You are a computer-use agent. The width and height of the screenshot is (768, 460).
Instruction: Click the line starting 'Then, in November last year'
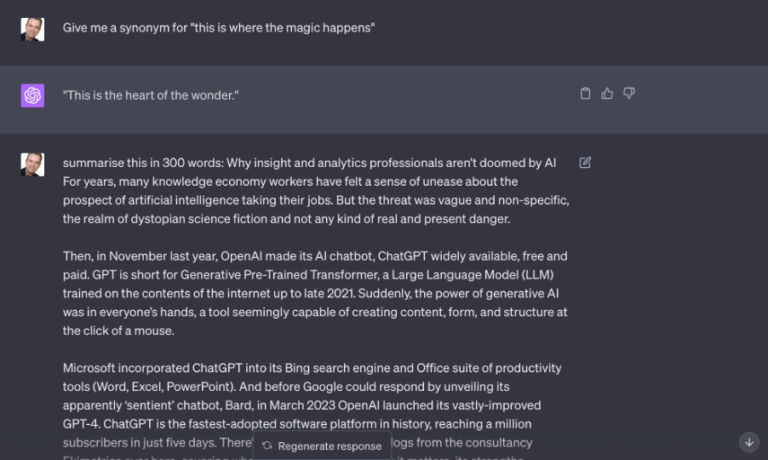click(x=315, y=256)
